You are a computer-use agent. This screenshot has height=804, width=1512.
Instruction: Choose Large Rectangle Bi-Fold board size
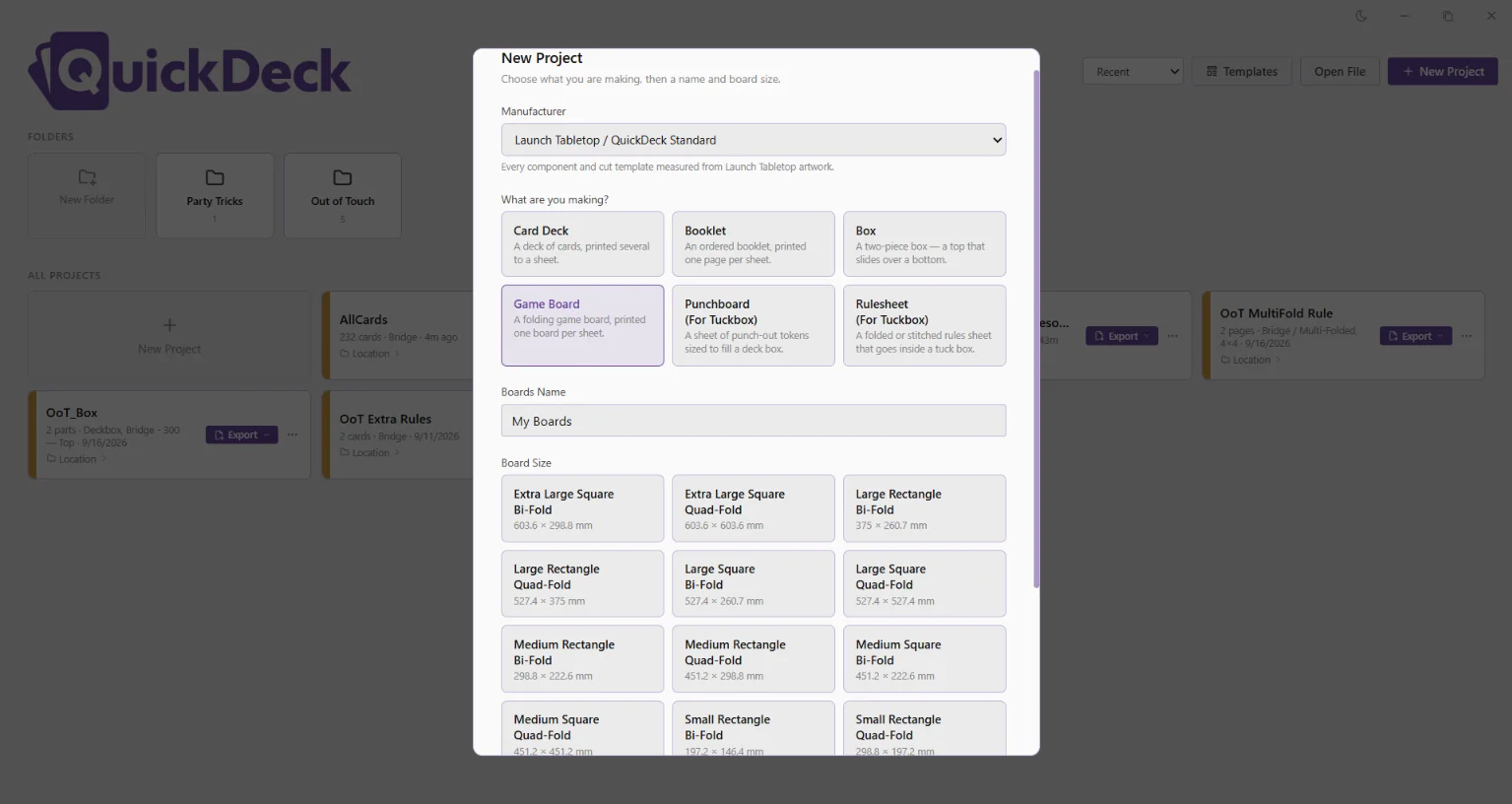924,508
